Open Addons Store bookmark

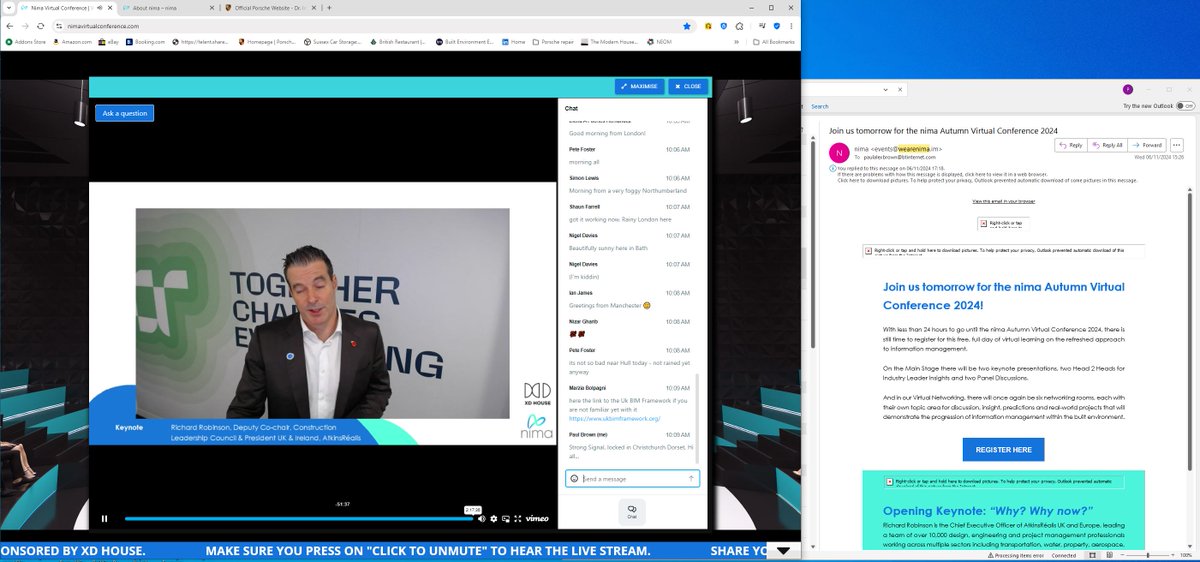click(x=24, y=42)
